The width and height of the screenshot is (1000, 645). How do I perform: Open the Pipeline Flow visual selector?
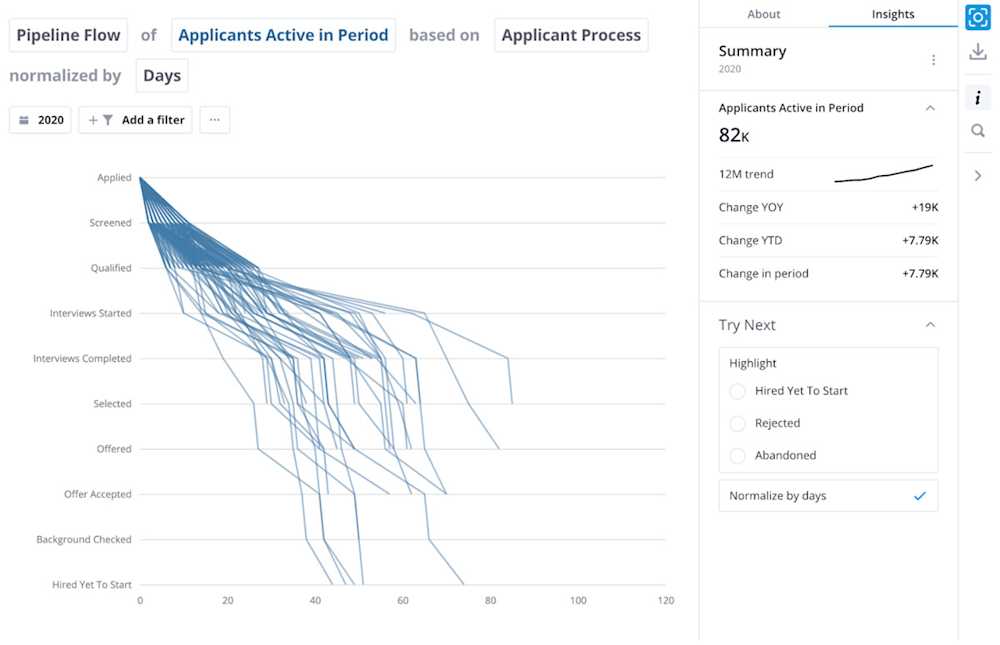pyautogui.click(x=68, y=35)
